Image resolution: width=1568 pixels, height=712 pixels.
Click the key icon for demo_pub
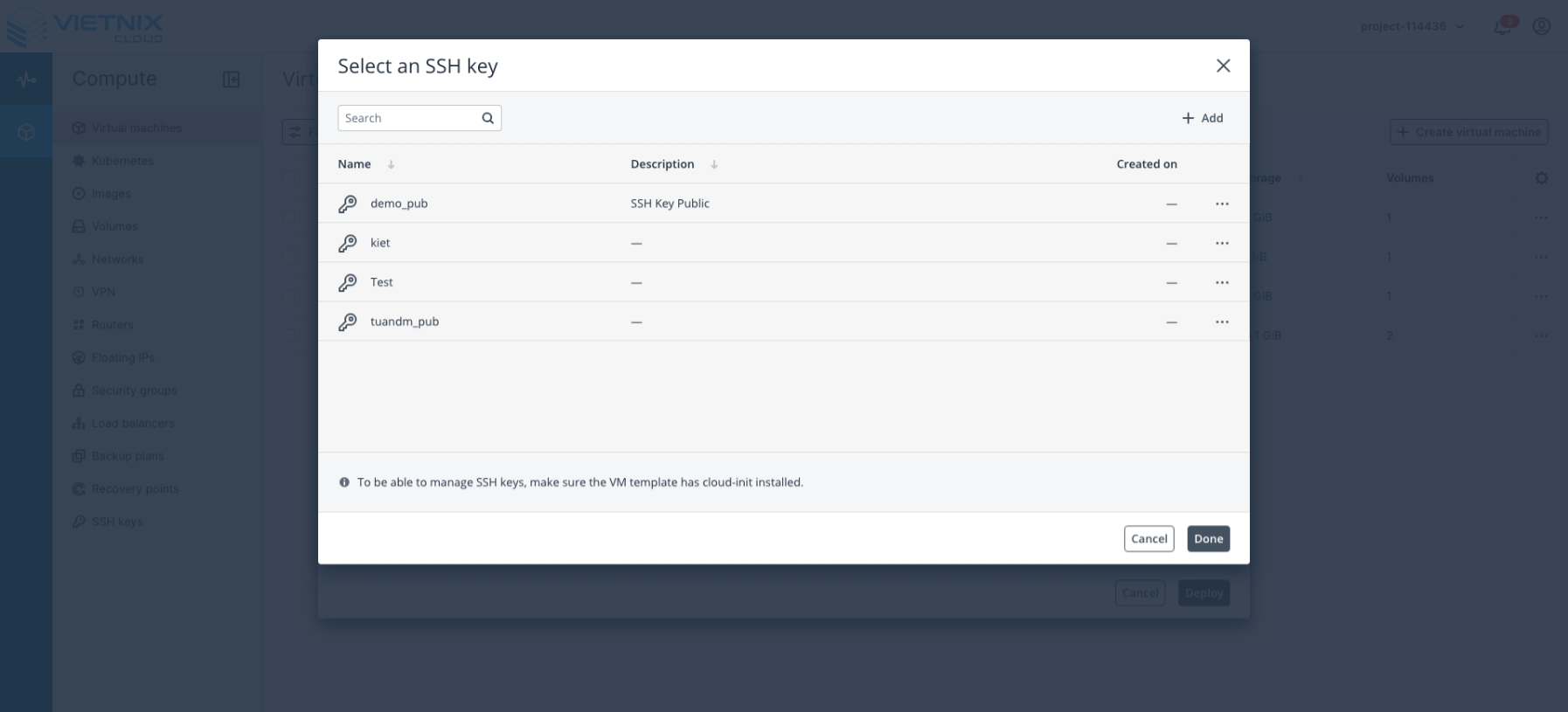click(348, 204)
